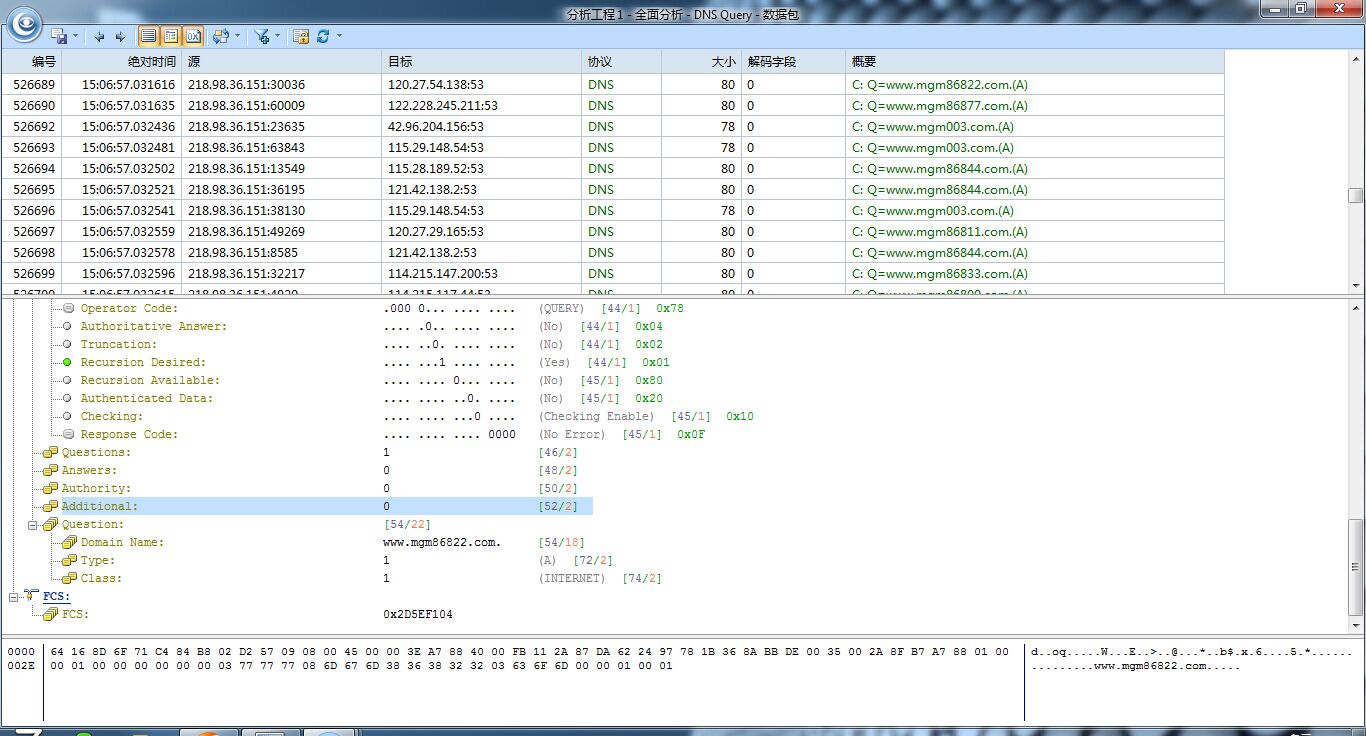Sort packets by the 绝对时间 column header
This screenshot has width=1366, height=736.
tap(150, 62)
